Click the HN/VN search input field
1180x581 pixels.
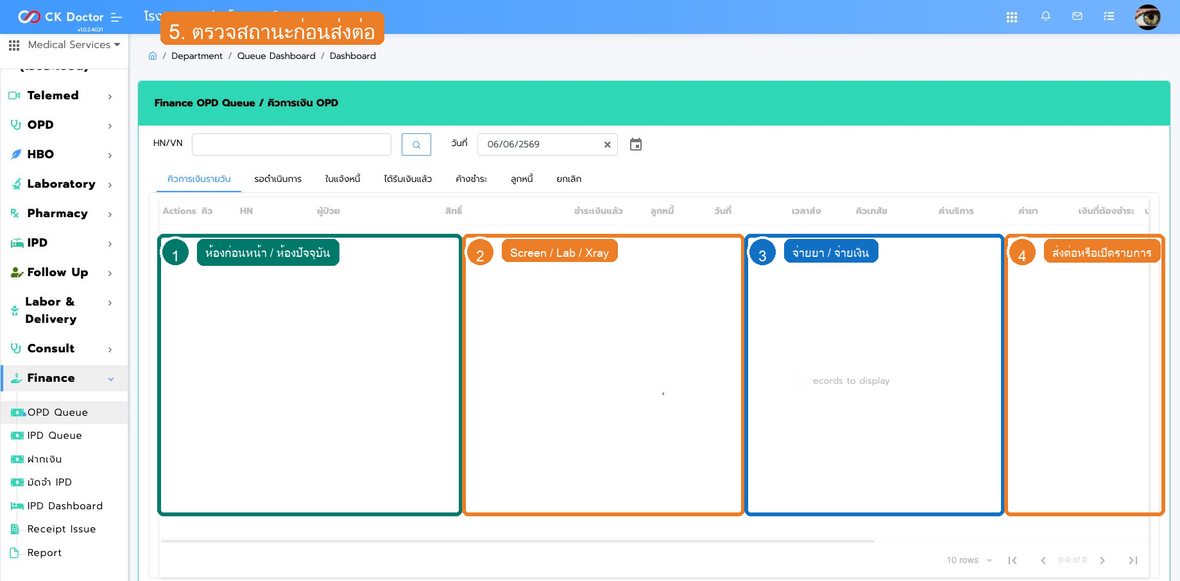[292, 144]
